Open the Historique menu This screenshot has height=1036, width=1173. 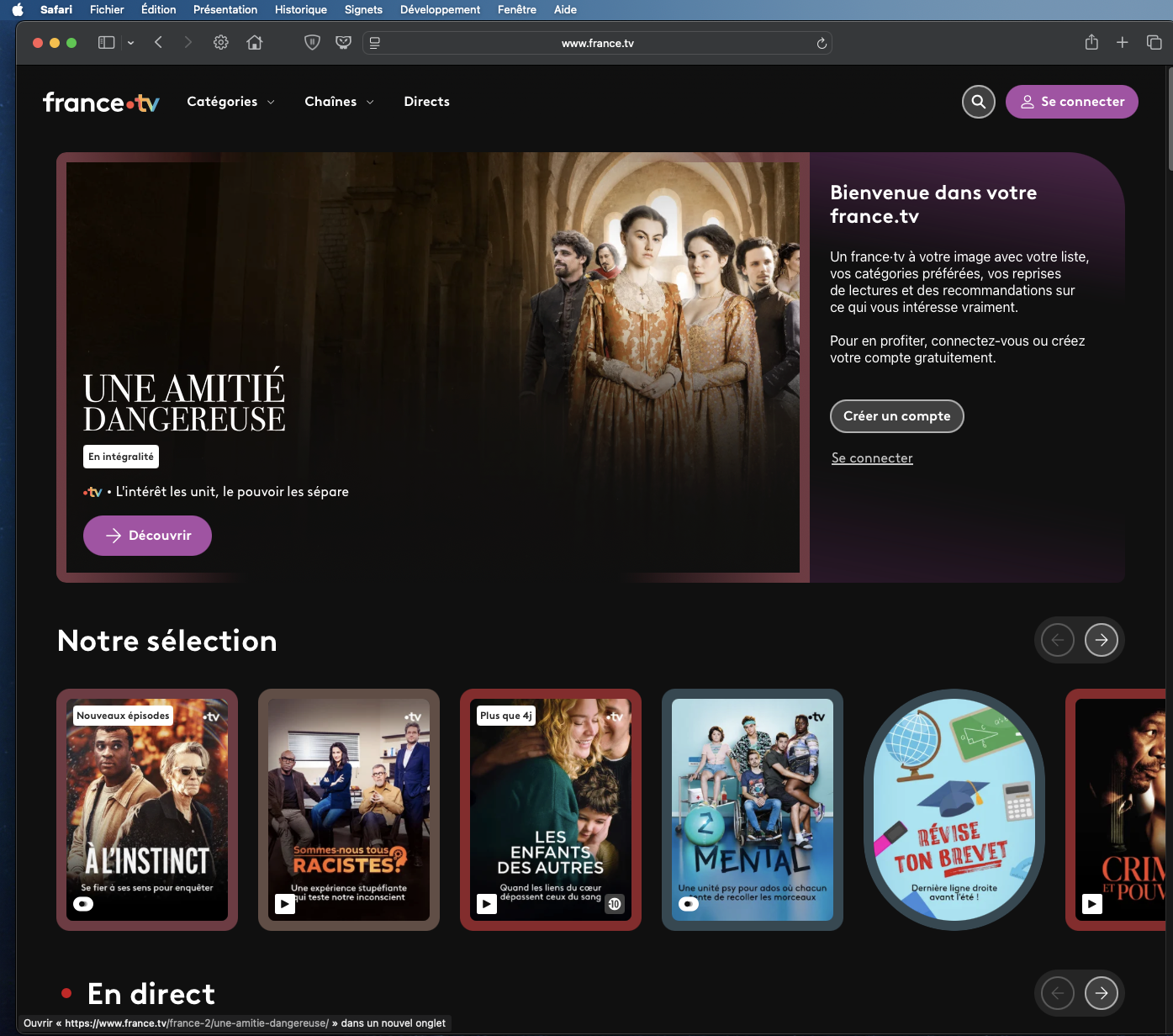pos(301,10)
